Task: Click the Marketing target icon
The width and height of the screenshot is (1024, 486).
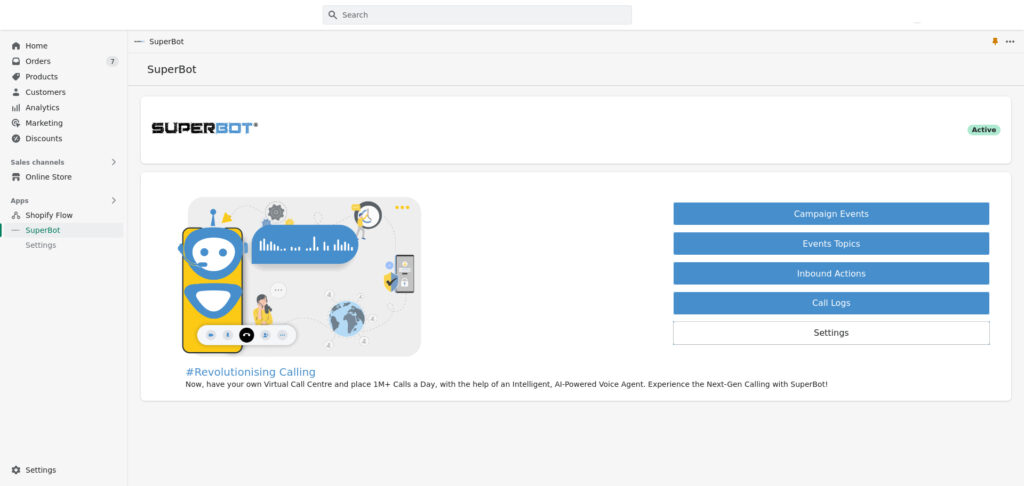Action: pos(16,123)
